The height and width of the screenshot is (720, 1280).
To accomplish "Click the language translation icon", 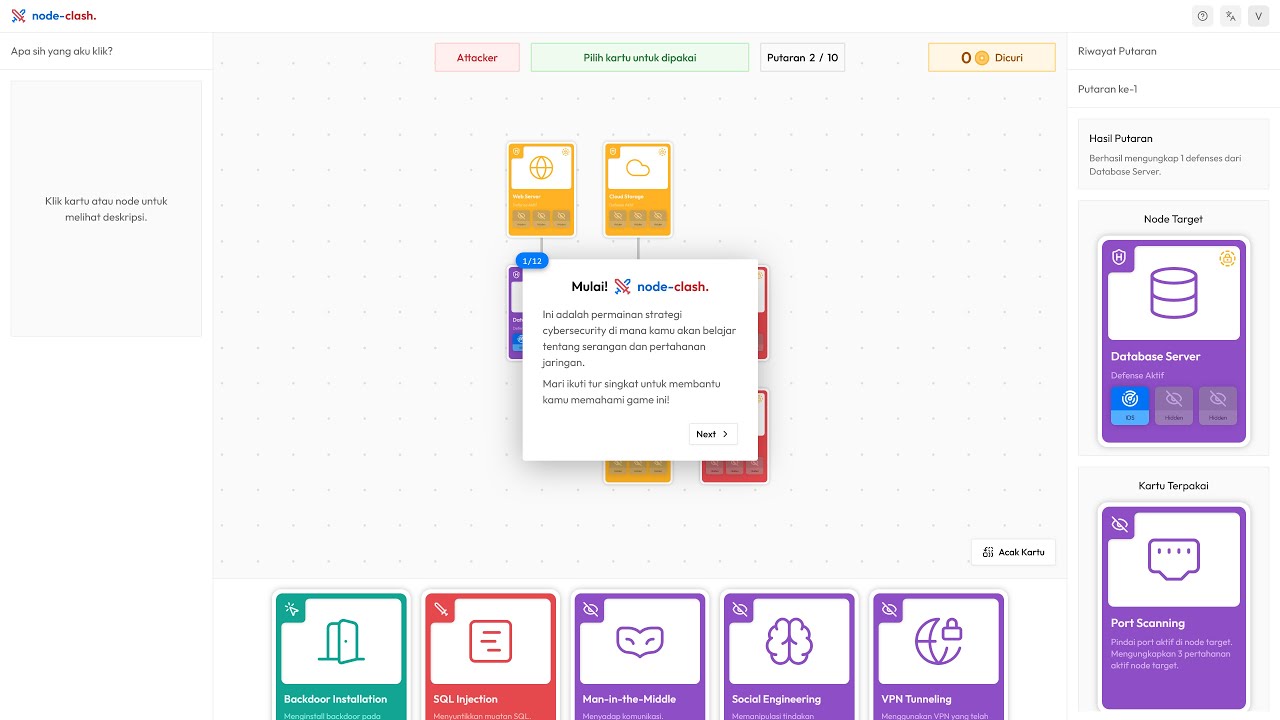I will pos(1230,15).
